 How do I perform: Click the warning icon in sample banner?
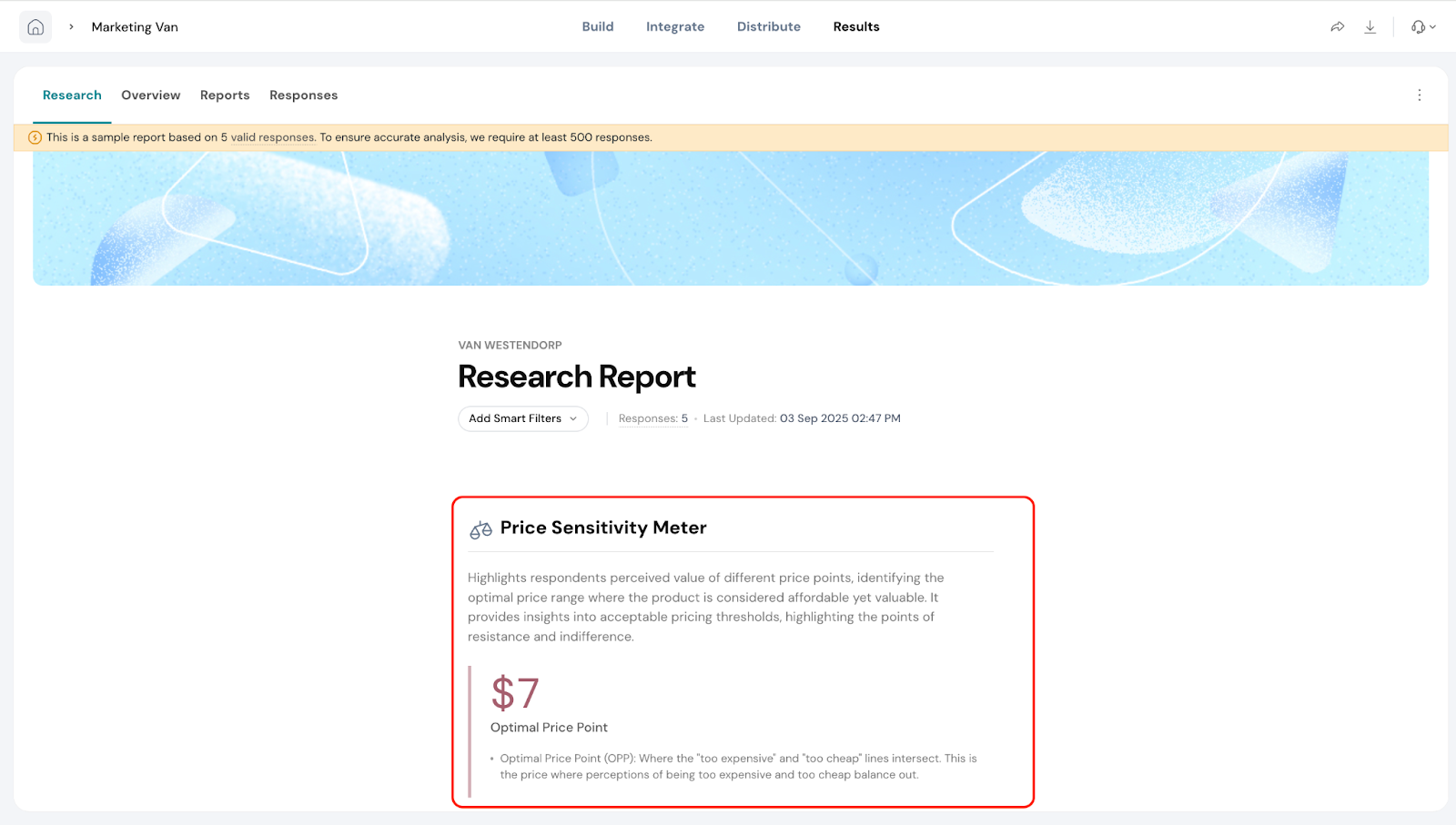click(x=35, y=138)
